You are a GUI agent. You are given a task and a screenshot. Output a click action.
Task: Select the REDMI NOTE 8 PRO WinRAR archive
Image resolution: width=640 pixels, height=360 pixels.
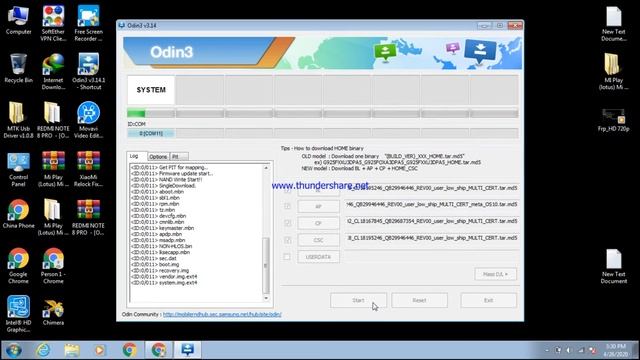pyautogui.click(x=88, y=217)
